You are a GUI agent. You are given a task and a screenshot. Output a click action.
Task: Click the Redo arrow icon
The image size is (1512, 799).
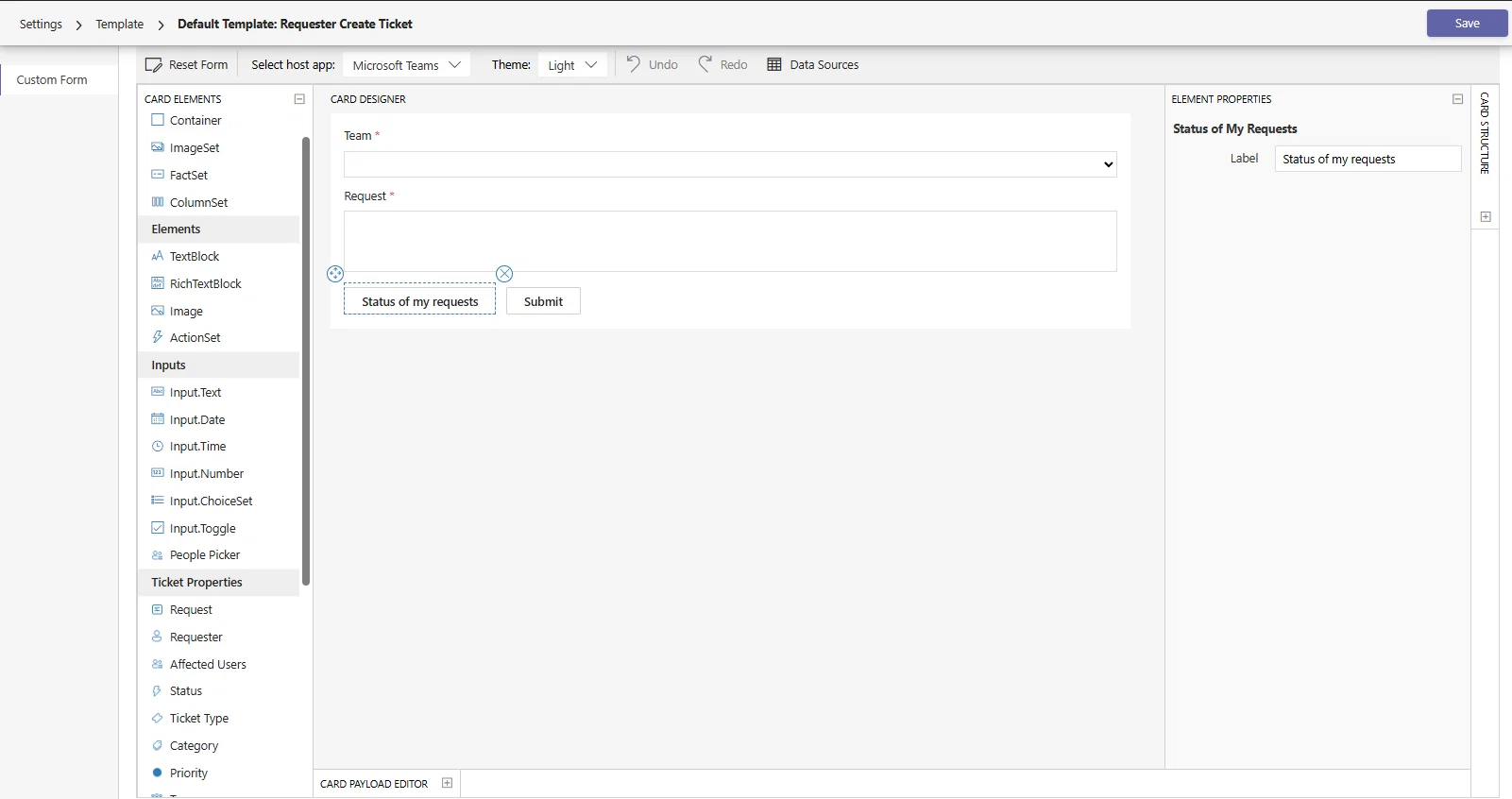[x=705, y=63]
